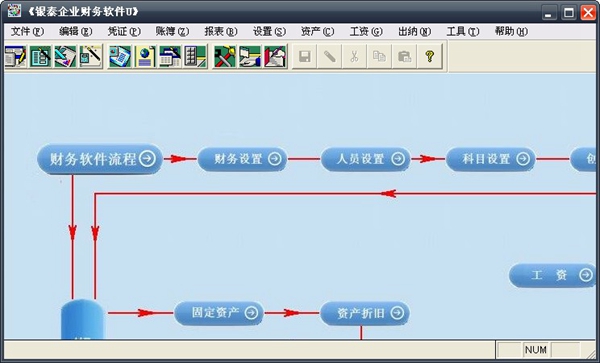The width and height of the screenshot is (600, 363).
Task: Click the application icon in the title bar
Action: point(14,11)
